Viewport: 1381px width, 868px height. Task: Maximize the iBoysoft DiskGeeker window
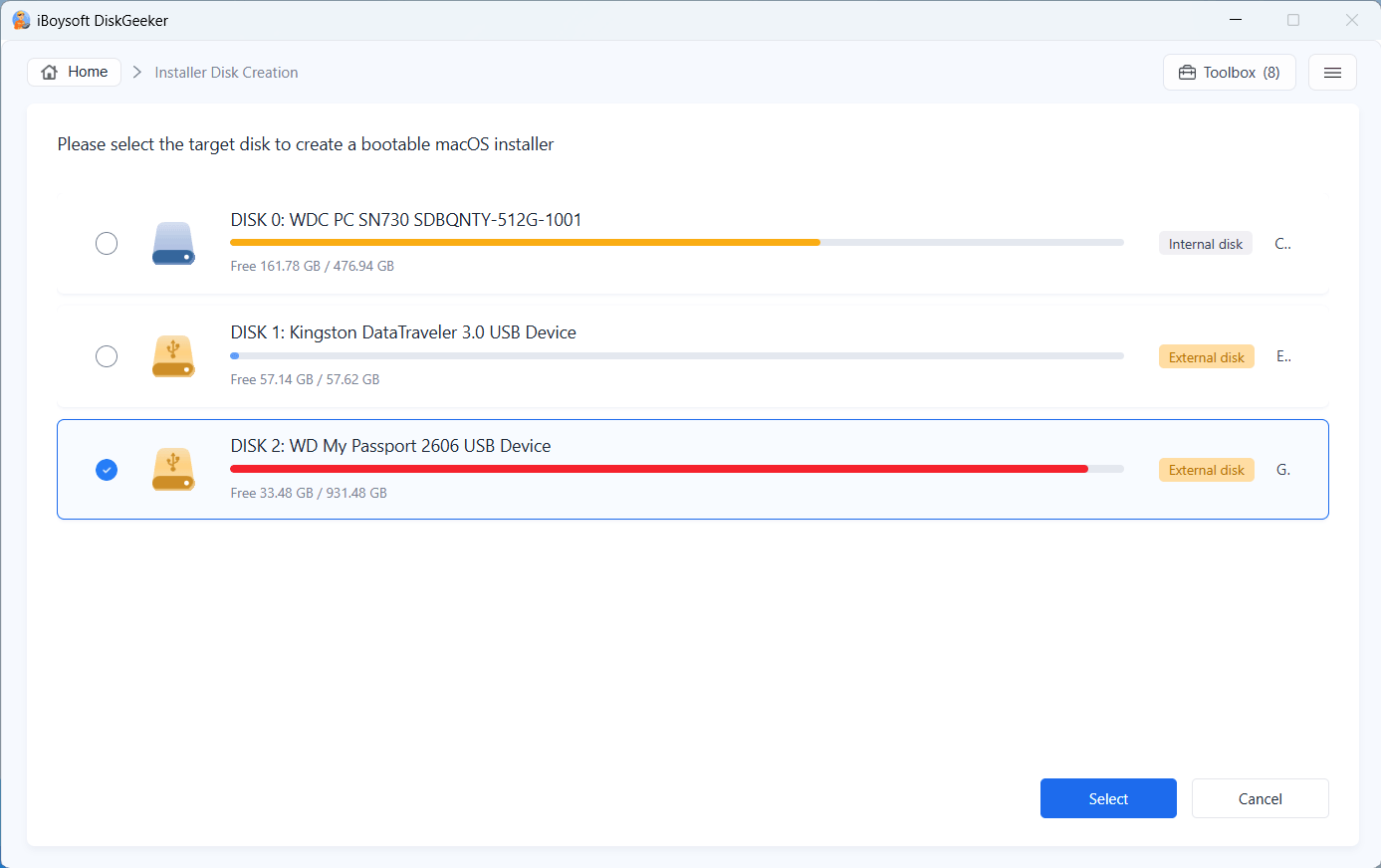click(1293, 20)
